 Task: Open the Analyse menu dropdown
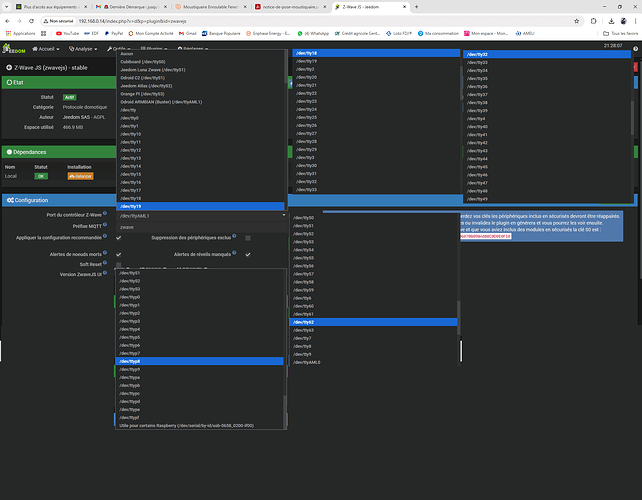(x=83, y=49)
